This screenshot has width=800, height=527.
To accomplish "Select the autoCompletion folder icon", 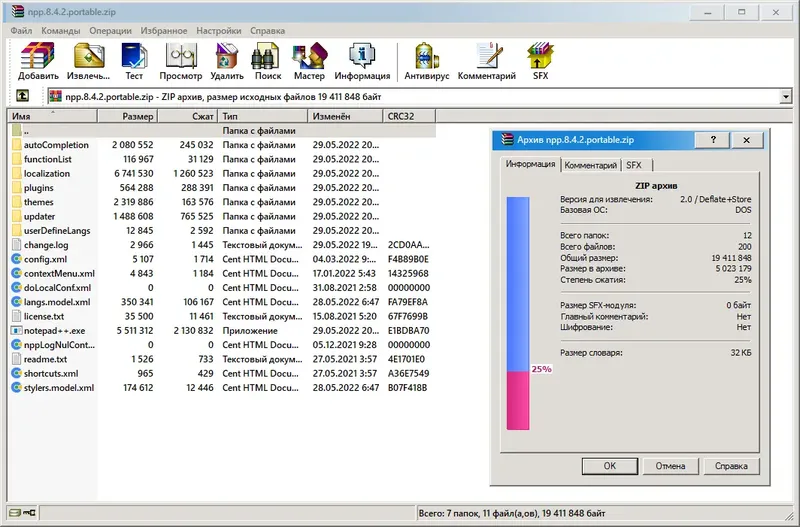I will pyautogui.click(x=16, y=145).
